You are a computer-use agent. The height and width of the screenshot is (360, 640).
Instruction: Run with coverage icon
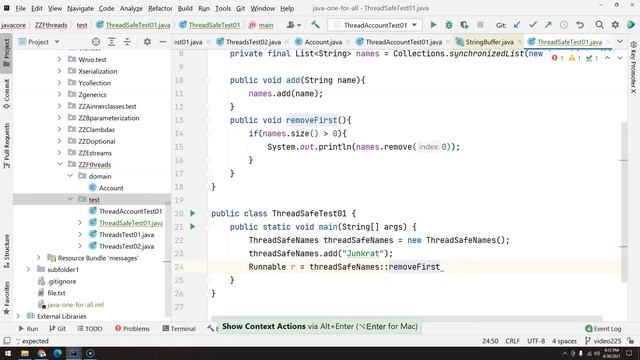click(x=464, y=25)
